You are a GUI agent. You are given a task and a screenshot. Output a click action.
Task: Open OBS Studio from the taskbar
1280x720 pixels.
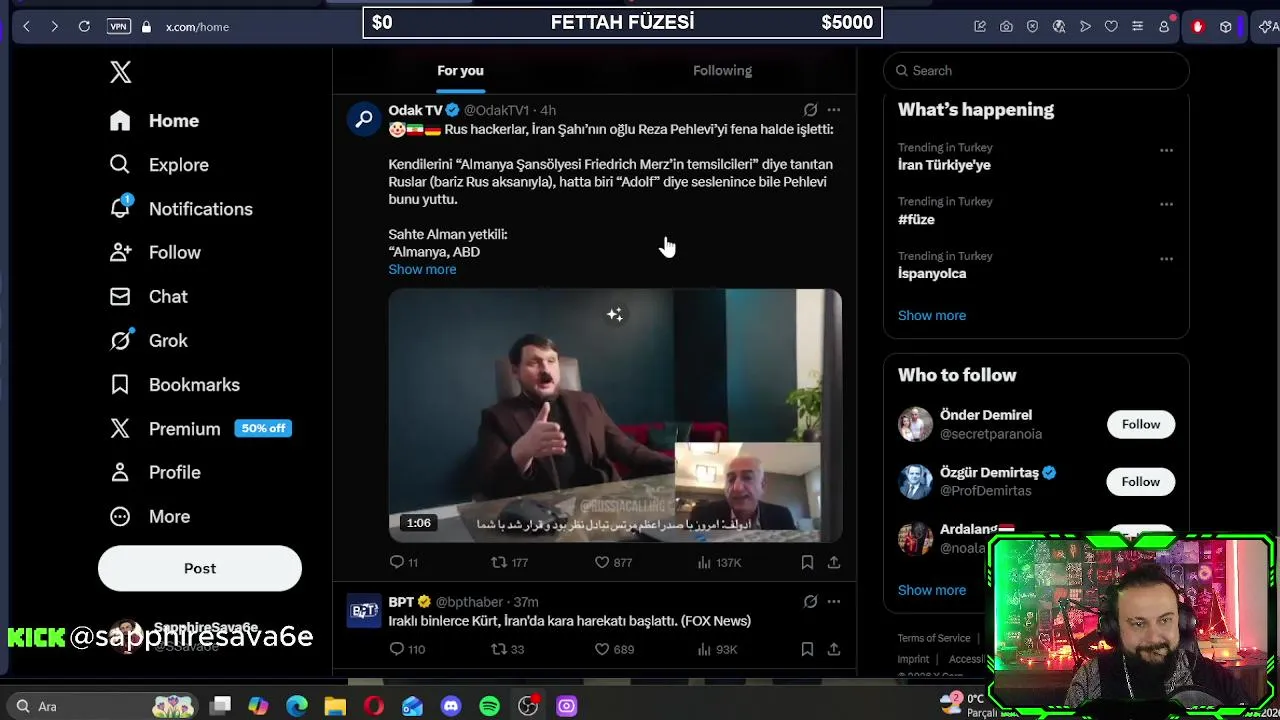coord(528,706)
